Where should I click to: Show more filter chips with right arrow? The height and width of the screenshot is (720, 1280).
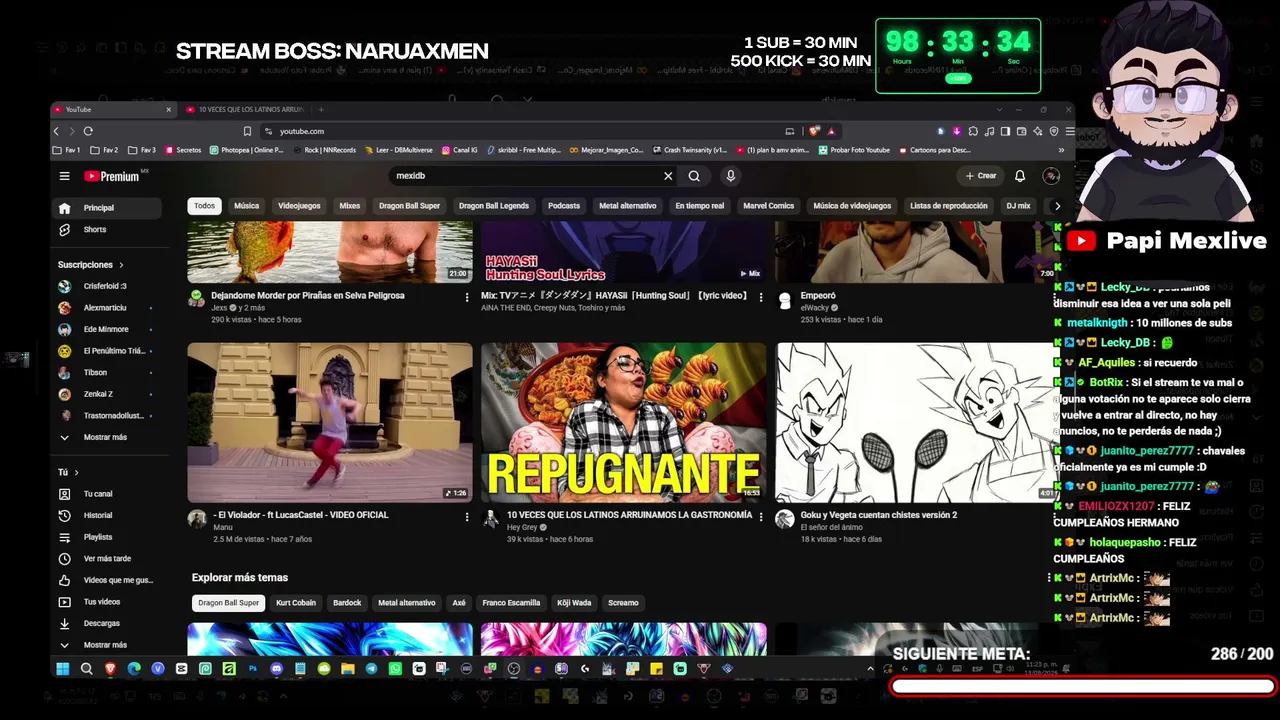tap(1057, 206)
